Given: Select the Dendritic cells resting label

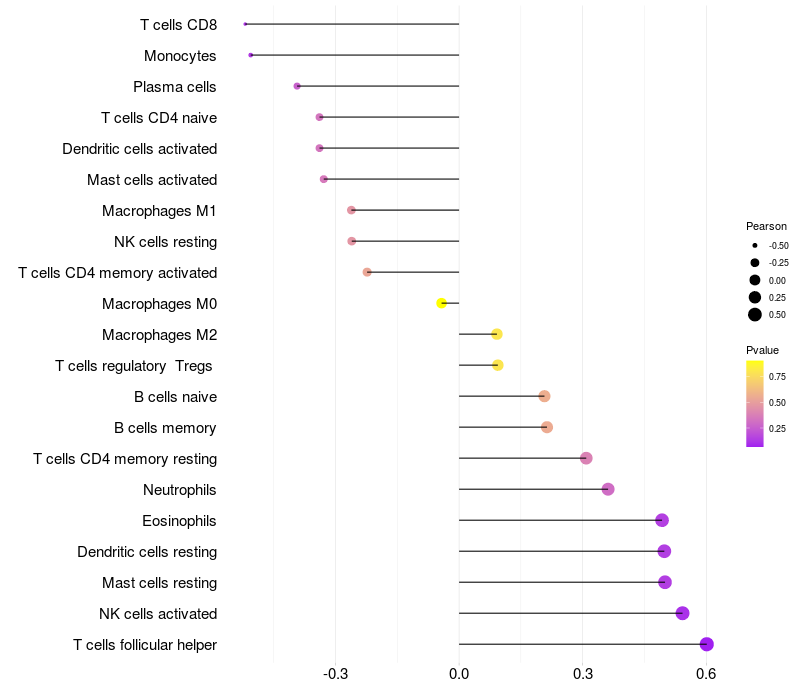Looking at the screenshot, I should point(147,552).
